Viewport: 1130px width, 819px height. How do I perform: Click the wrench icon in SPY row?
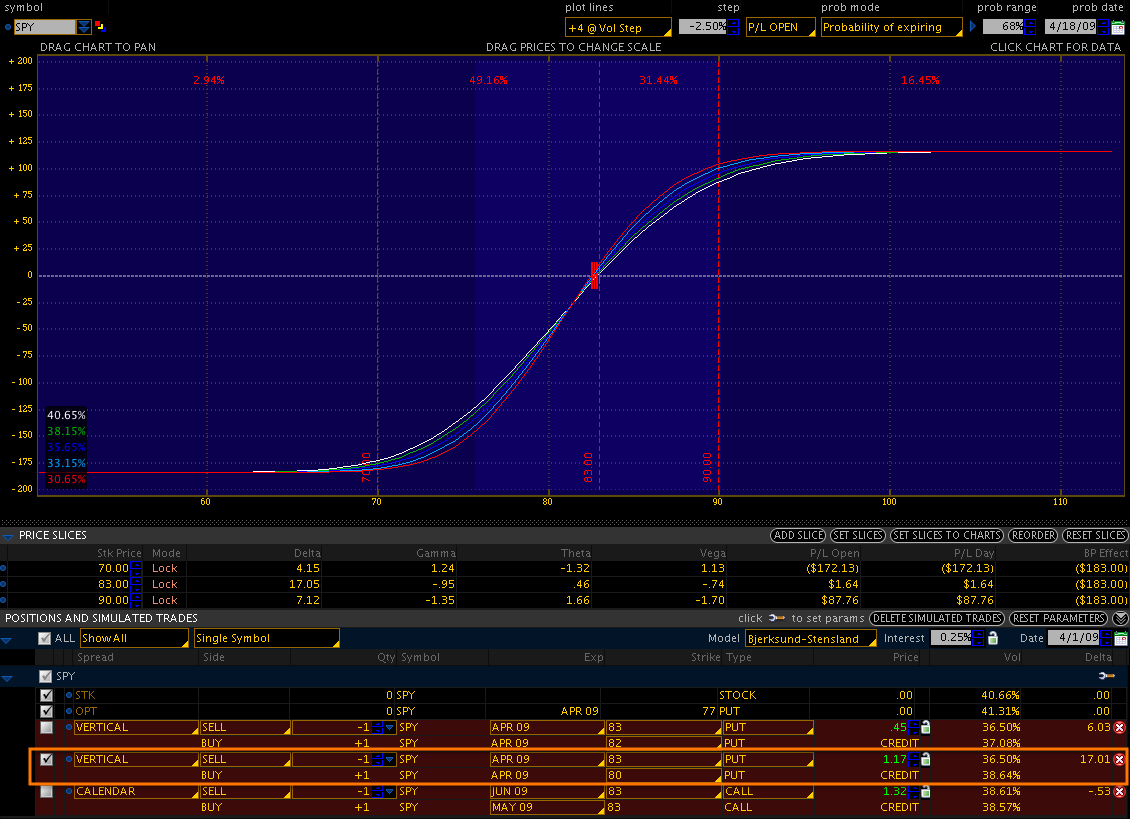(x=1105, y=677)
